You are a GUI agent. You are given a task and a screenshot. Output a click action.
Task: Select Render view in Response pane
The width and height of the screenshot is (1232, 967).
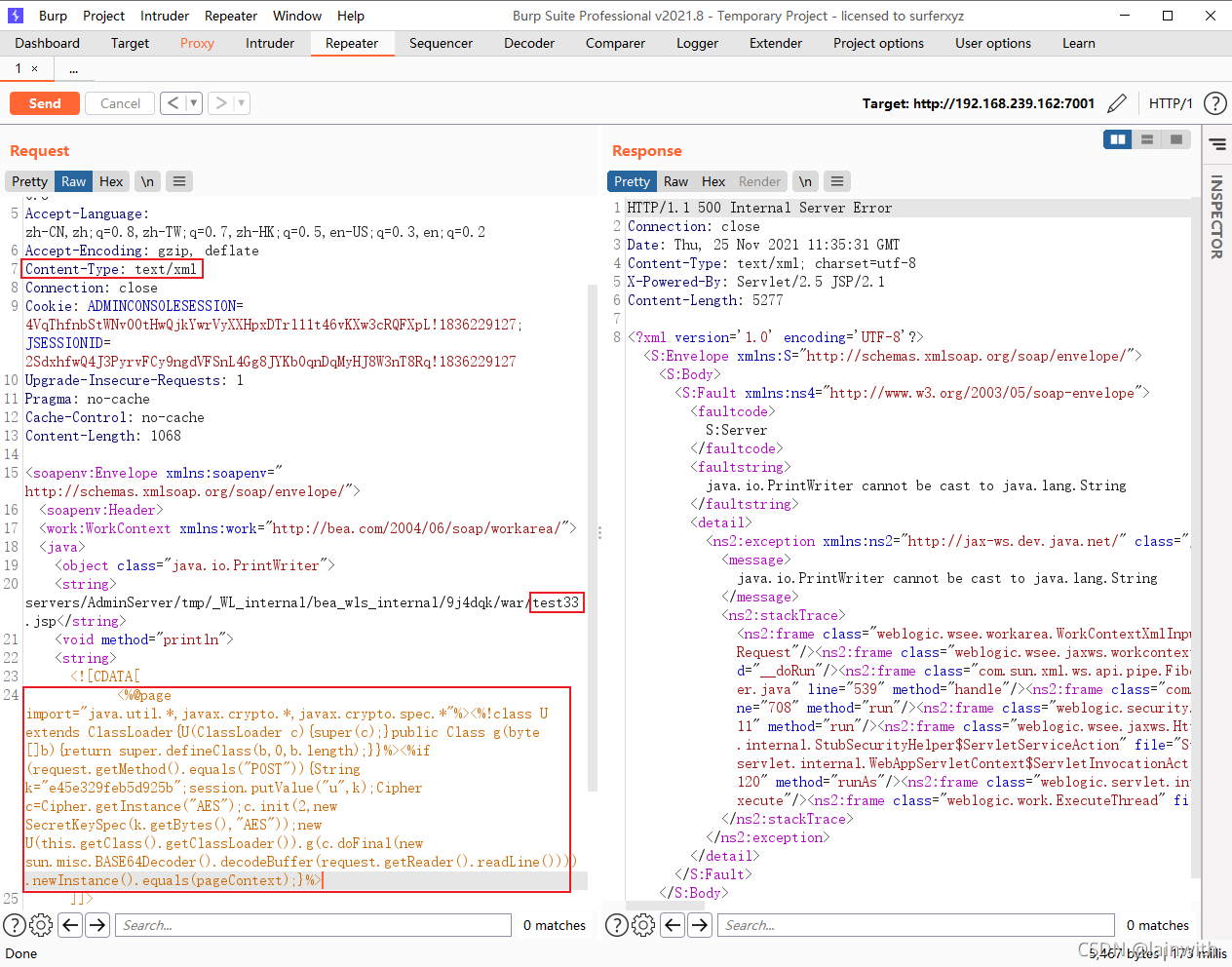click(x=759, y=181)
